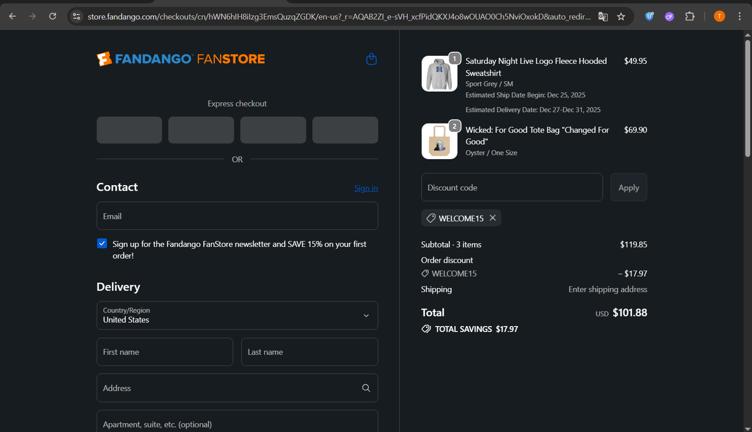Click the address search magnifier icon

366,388
